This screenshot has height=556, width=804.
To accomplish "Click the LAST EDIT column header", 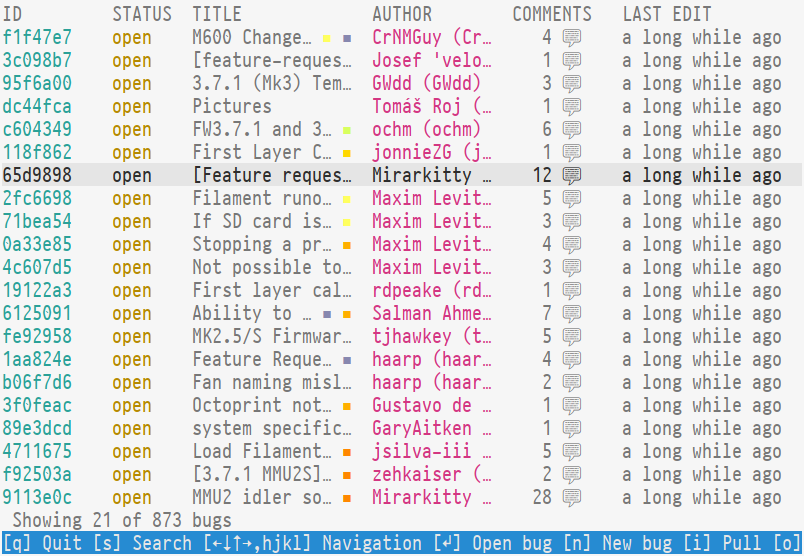I will tap(667, 14).
